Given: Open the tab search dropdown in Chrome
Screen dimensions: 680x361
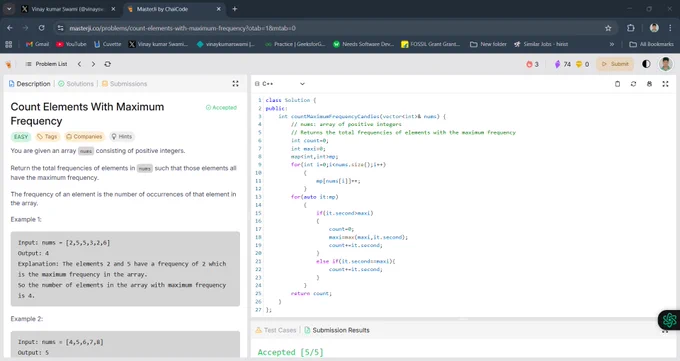Looking at the screenshot, I should coord(9,9).
